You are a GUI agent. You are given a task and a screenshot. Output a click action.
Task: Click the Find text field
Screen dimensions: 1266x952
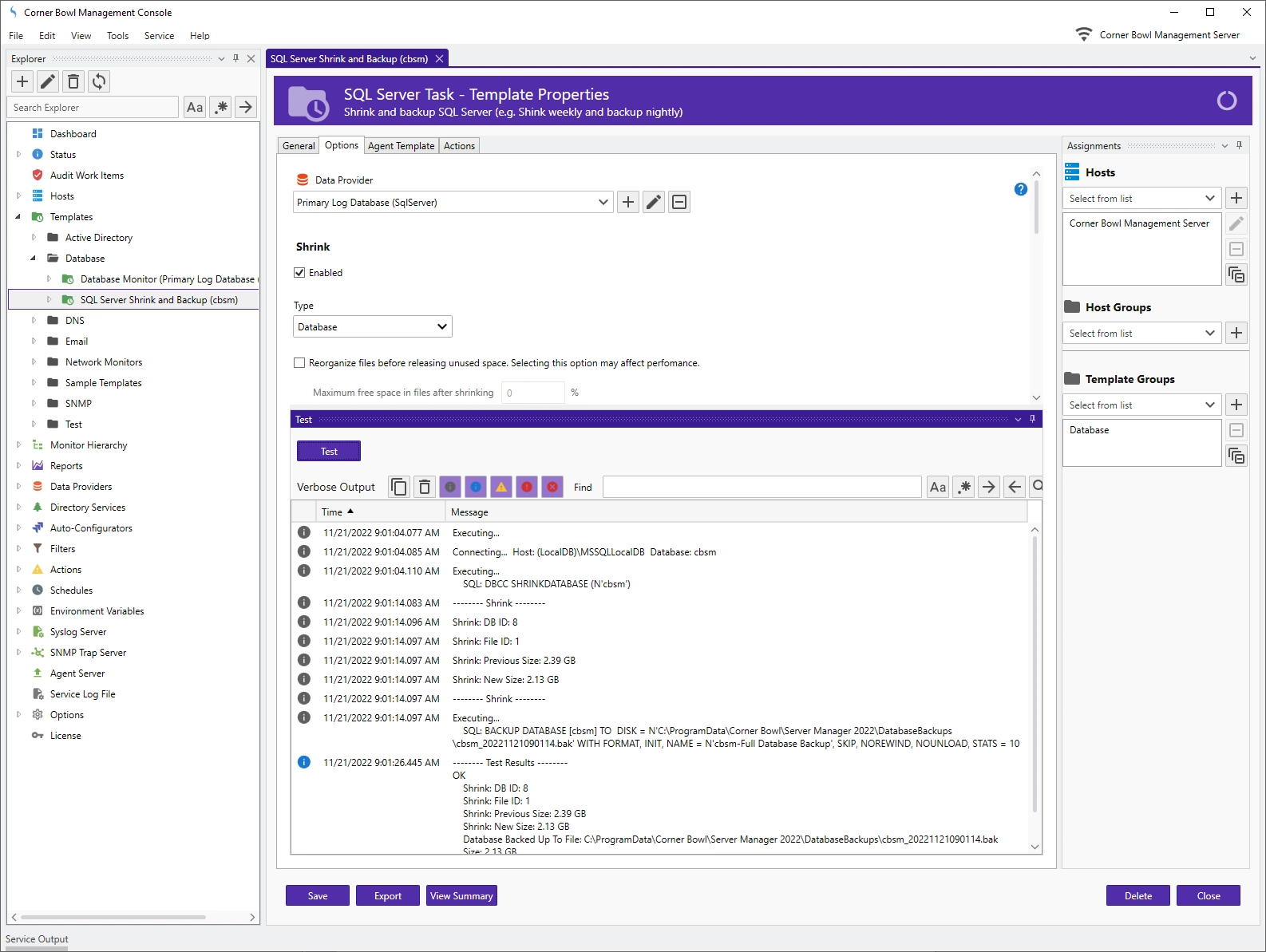[762, 487]
